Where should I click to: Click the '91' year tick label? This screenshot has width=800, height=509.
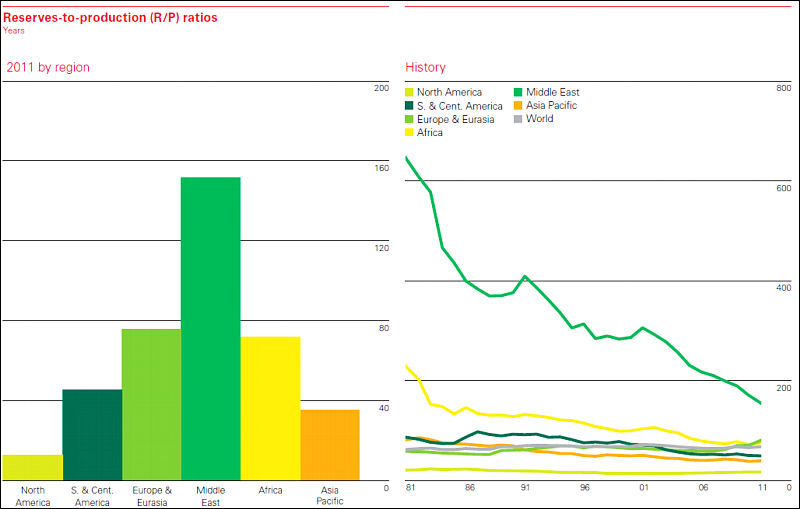click(526, 488)
